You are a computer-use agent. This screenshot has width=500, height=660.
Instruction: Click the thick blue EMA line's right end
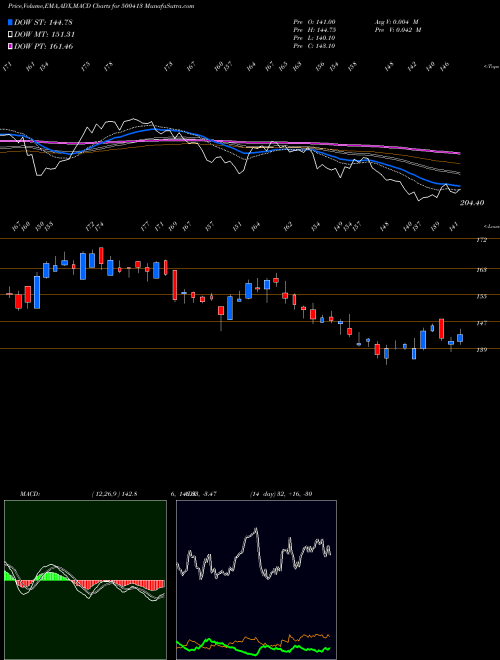point(459,186)
